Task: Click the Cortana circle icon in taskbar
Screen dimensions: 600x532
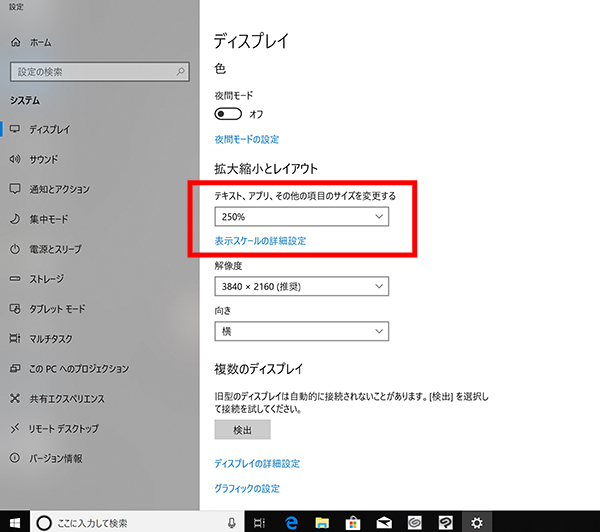Action: pyautogui.click(x=44, y=523)
